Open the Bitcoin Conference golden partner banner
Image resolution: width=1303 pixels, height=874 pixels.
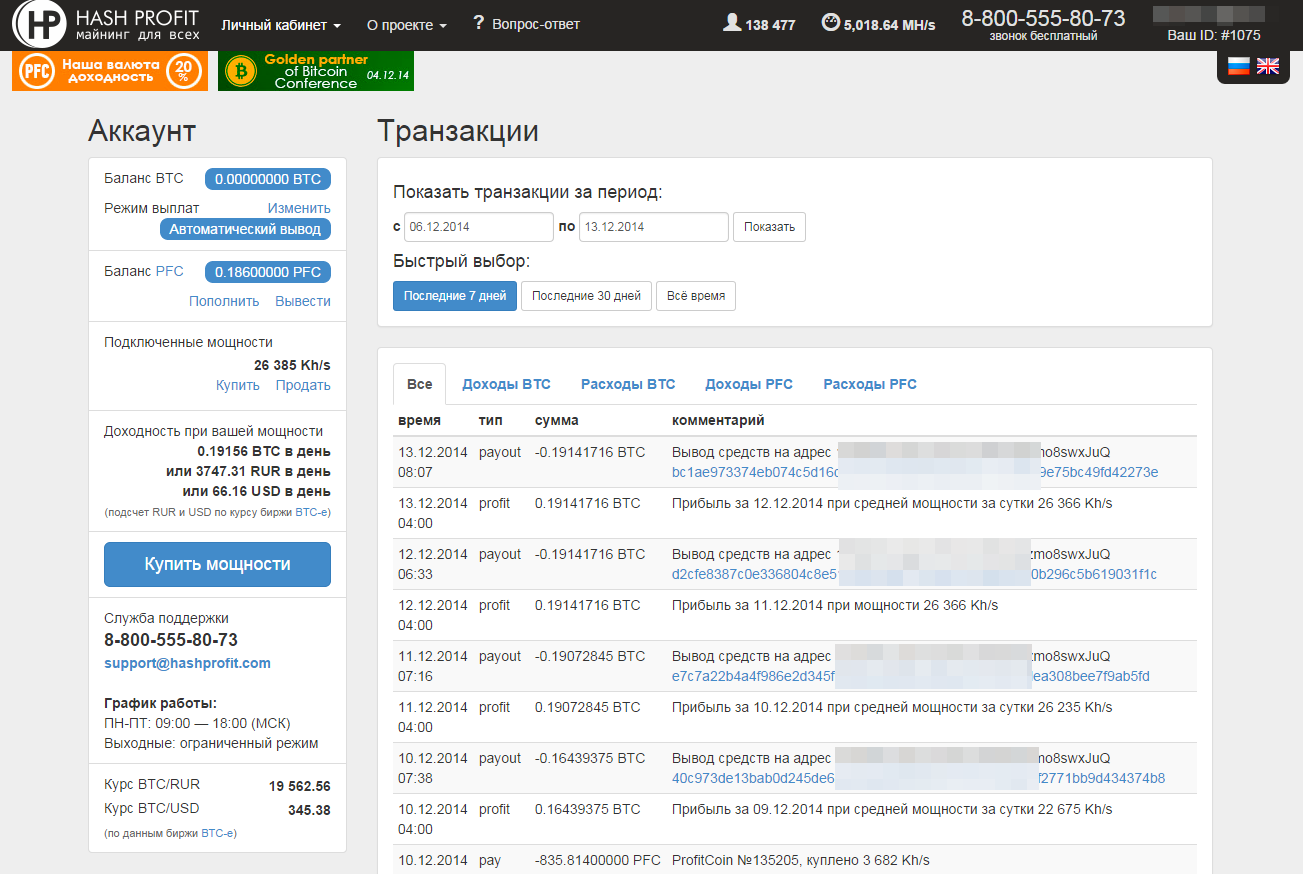[x=315, y=71]
